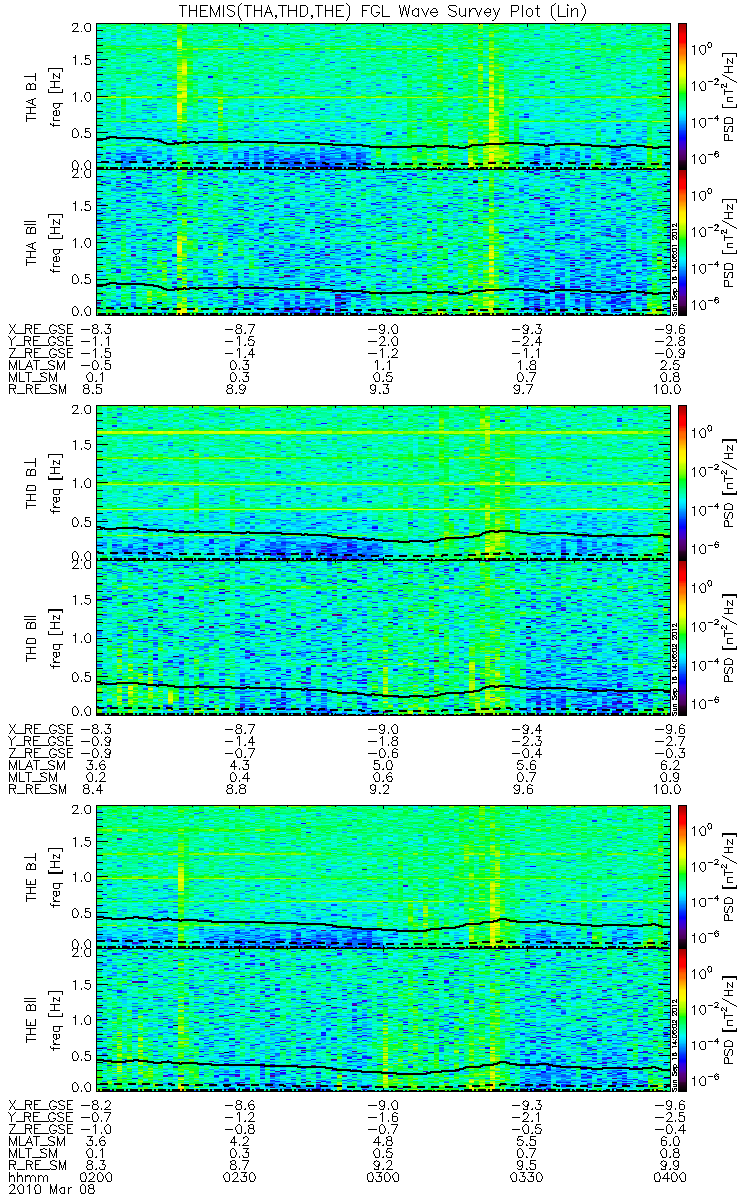
Task: Click MLT_SM label in the THE ephemeris block
Action: pyautogui.click(x=32, y=1154)
